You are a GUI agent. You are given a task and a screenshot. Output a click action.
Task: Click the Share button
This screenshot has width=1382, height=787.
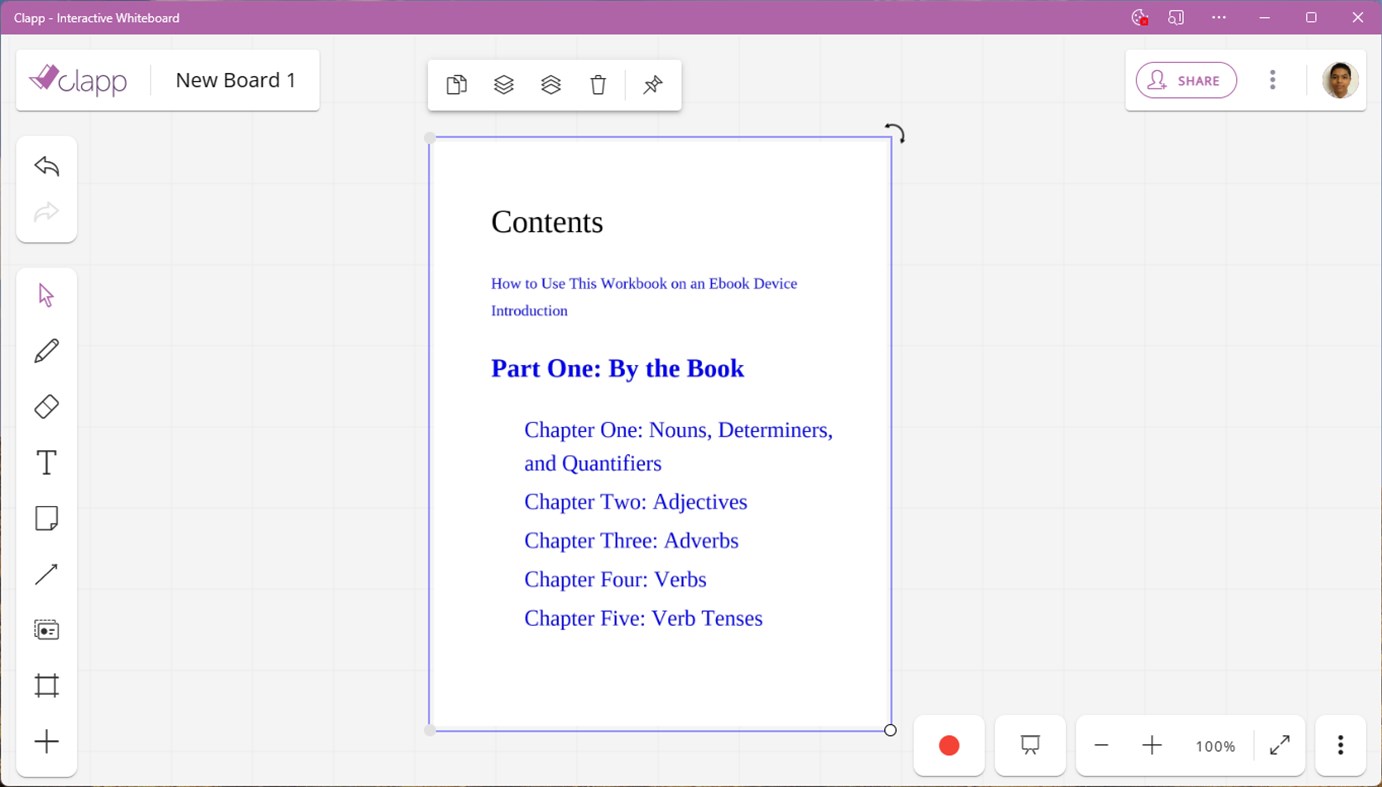[x=1186, y=80]
